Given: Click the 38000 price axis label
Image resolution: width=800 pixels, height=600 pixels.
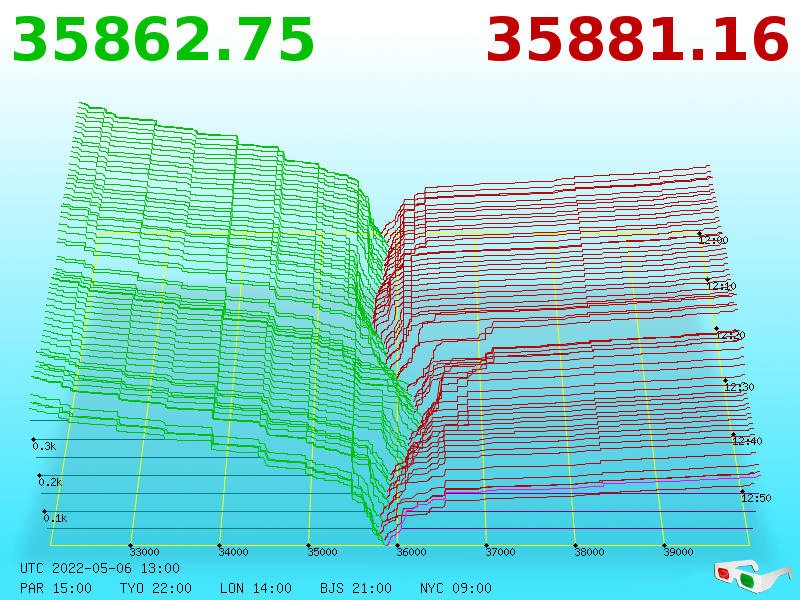Looking at the screenshot, I should tap(589, 552).
